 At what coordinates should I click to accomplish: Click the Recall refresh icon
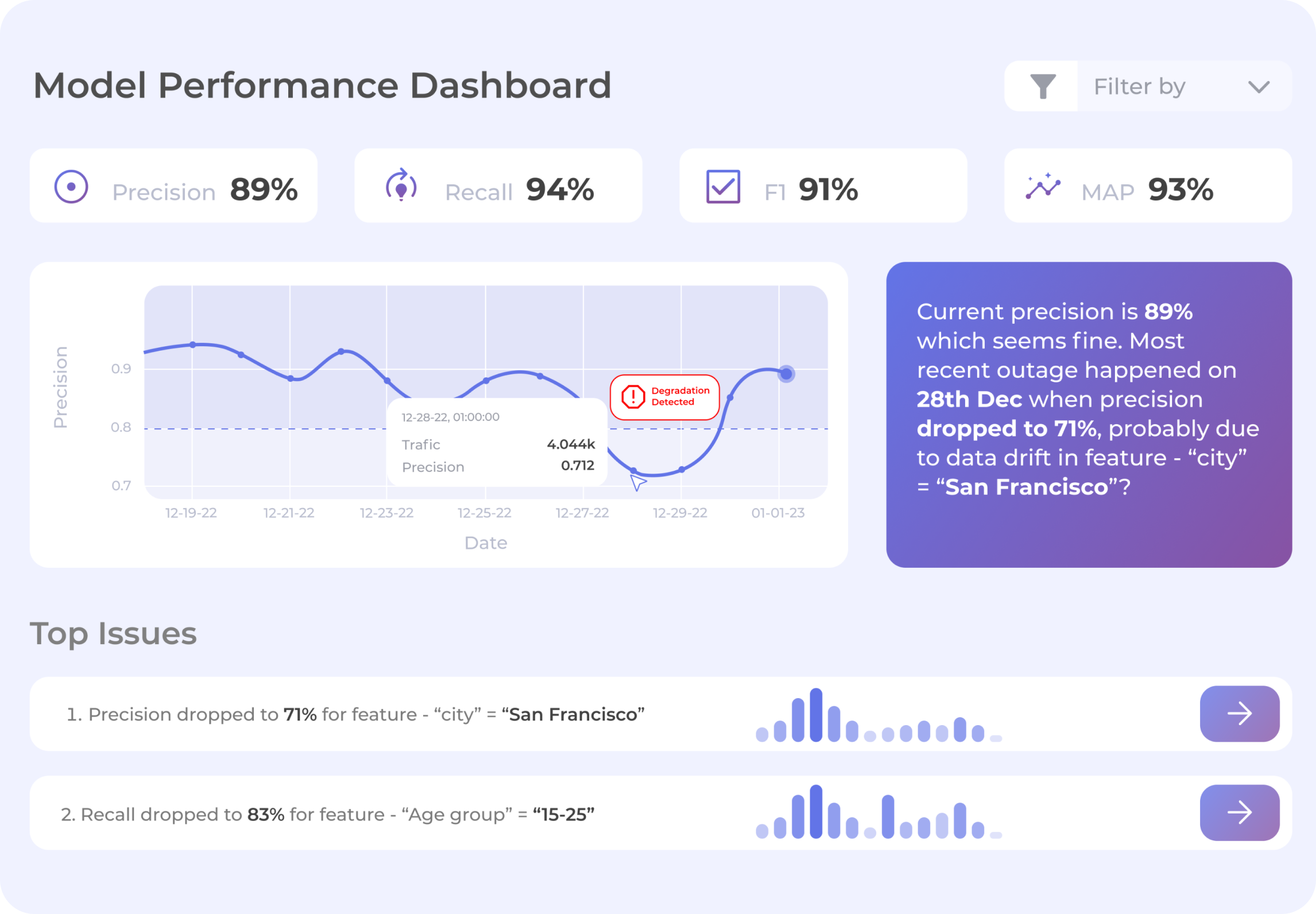(x=401, y=185)
